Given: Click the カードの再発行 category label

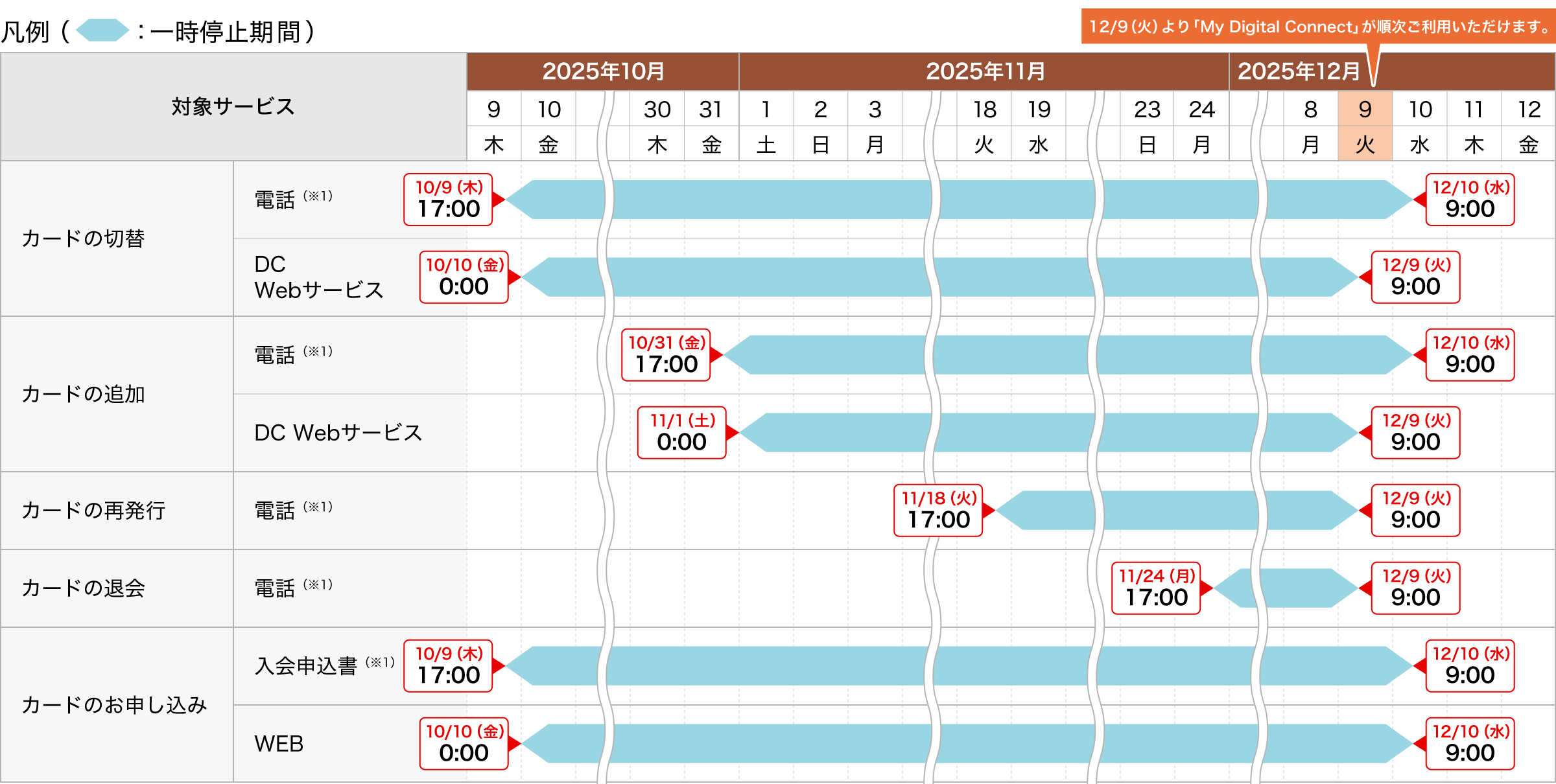Looking at the screenshot, I should [93, 511].
